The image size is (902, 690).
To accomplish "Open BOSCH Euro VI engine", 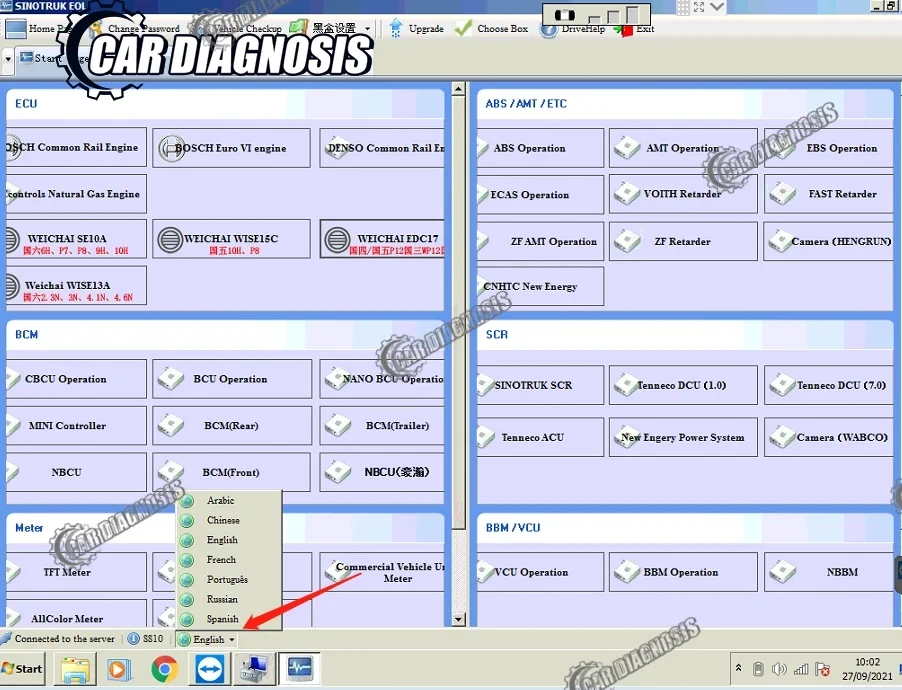I will [231, 148].
